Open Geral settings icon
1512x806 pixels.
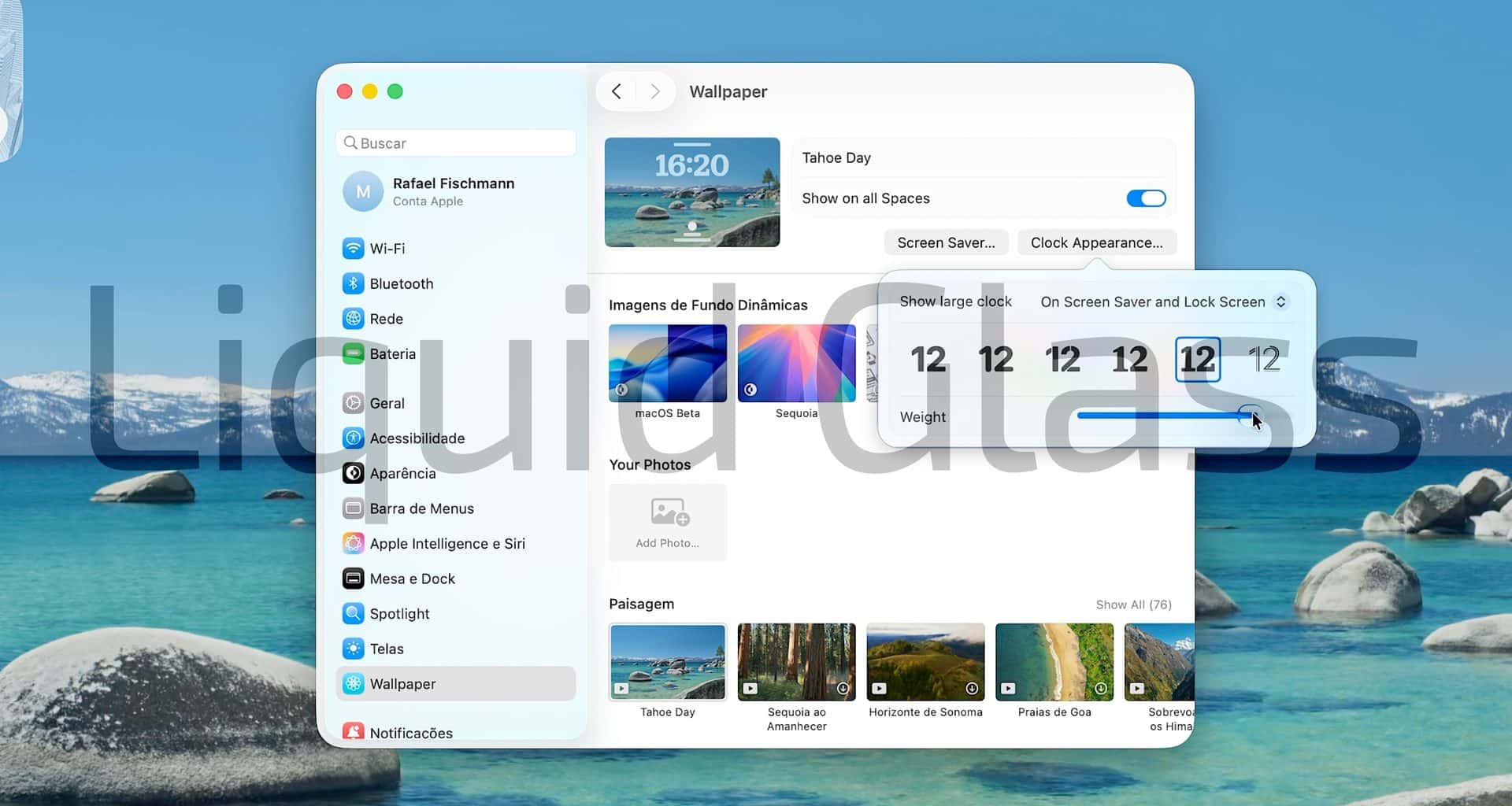tap(354, 403)
